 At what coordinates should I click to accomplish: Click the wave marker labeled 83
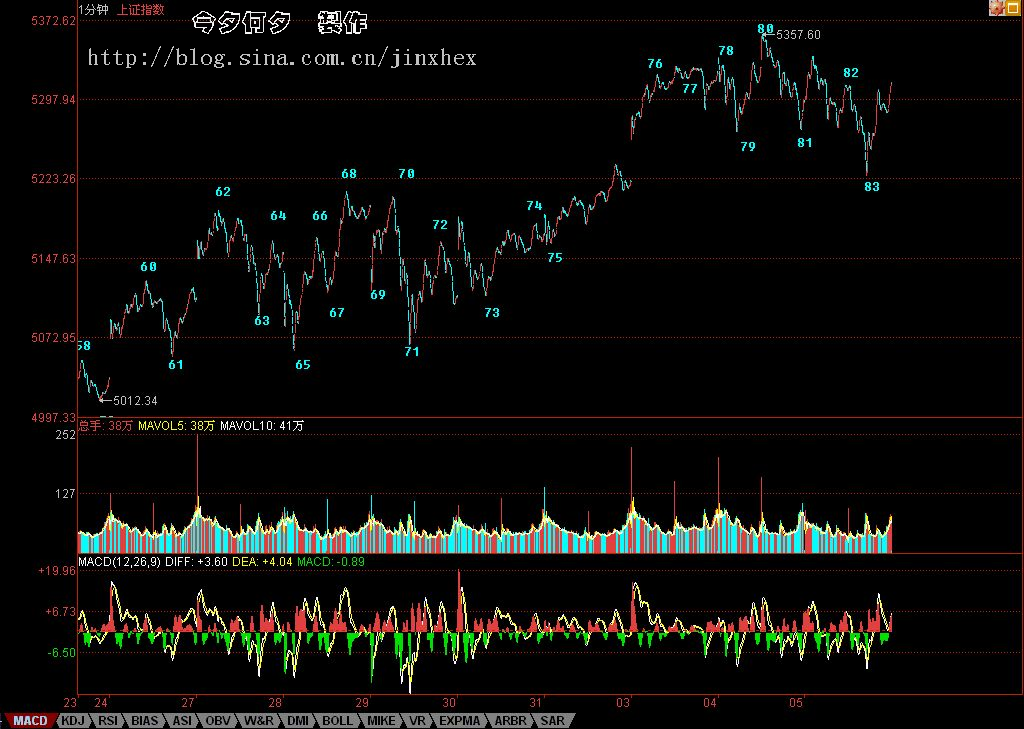[872, 186]
